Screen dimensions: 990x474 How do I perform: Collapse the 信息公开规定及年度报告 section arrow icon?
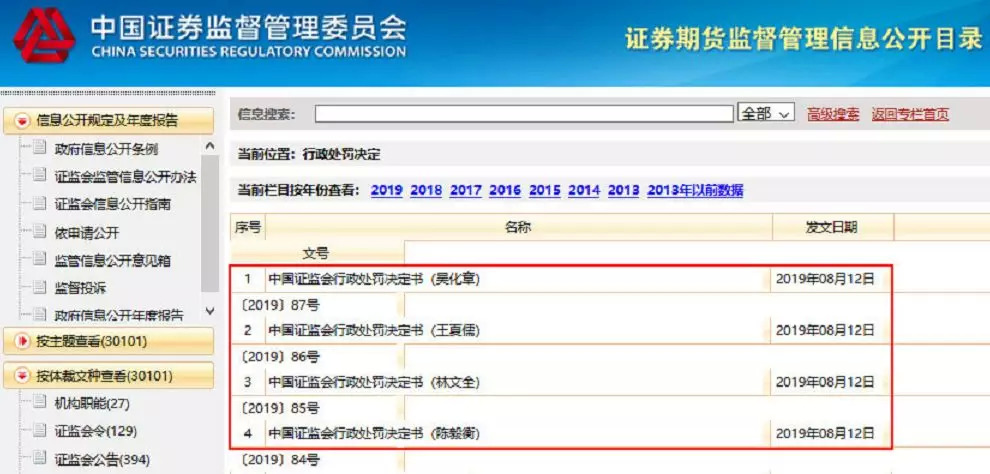point(23,121)
